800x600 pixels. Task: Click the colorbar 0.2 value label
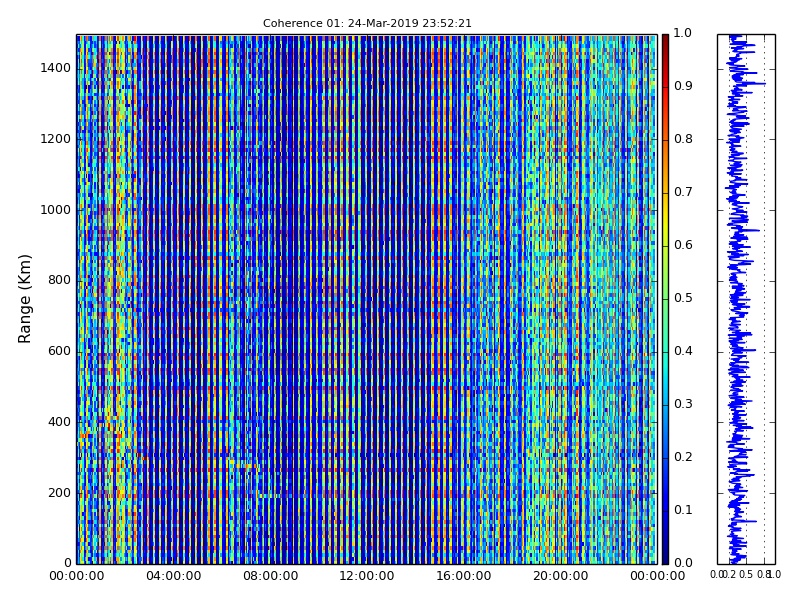coord(683,457)
